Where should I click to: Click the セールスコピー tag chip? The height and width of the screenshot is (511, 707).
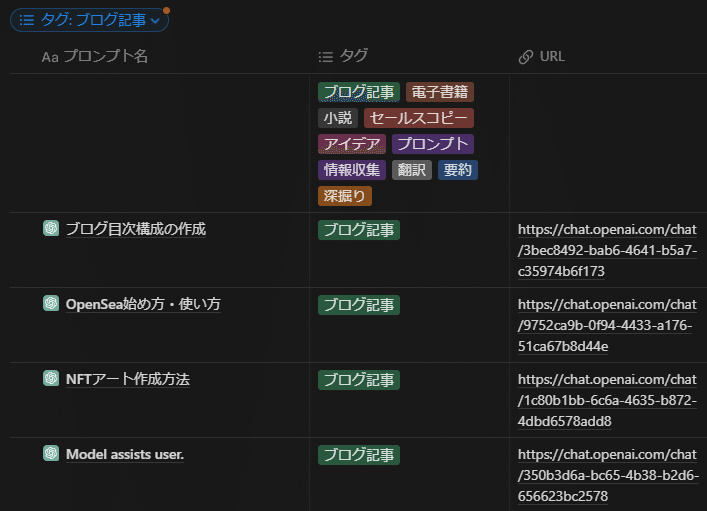pyautogui.click(x=419, y=118)
